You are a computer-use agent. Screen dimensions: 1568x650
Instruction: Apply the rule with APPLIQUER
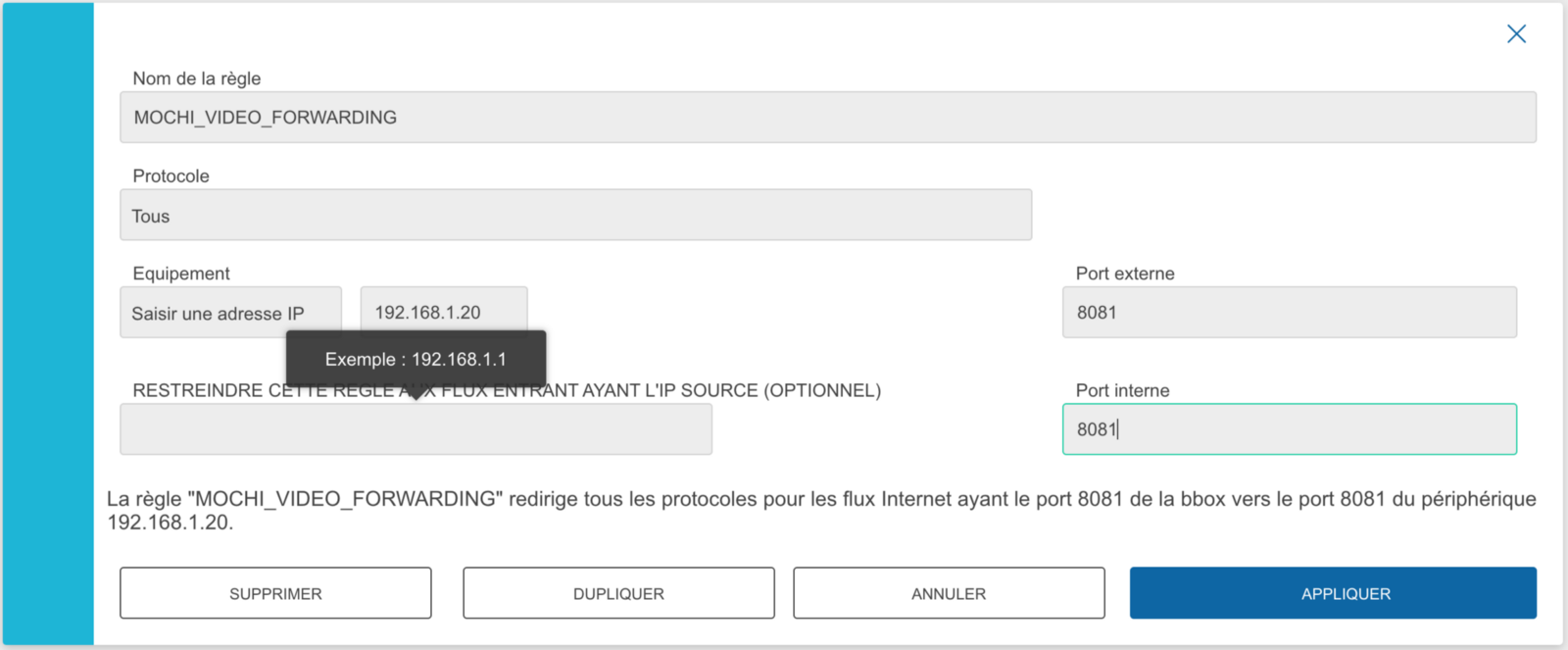pos(1333,593)
